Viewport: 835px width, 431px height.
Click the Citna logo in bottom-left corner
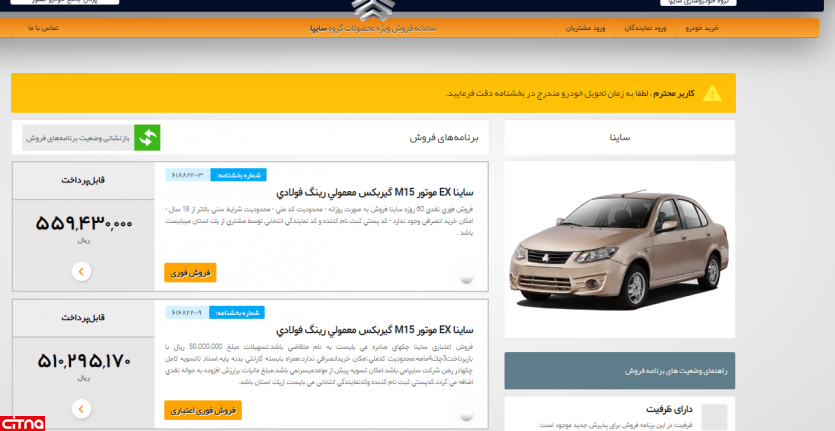pyautogui.click(x=23, y=421)
